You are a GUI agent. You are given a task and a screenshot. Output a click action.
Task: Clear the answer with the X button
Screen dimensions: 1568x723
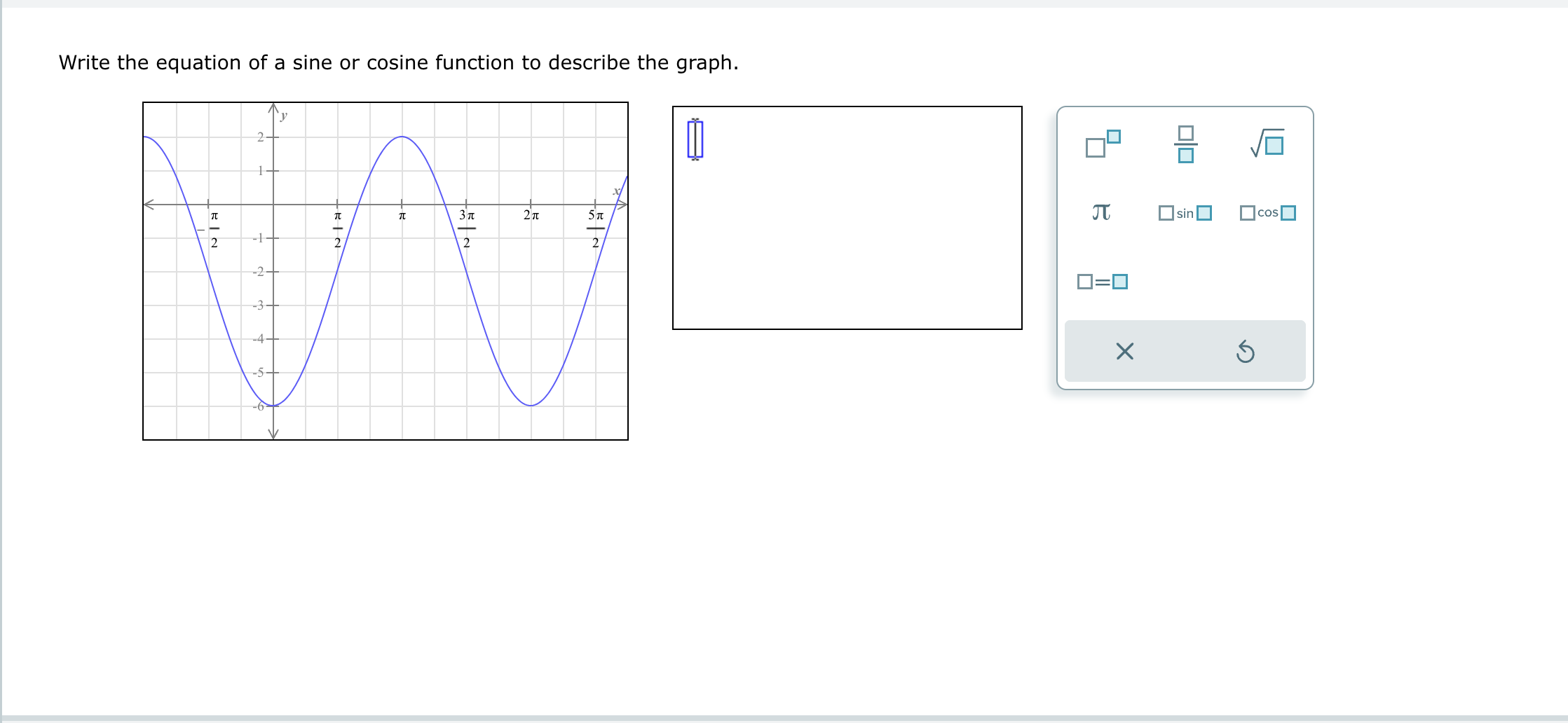[x=1124, y=352]
